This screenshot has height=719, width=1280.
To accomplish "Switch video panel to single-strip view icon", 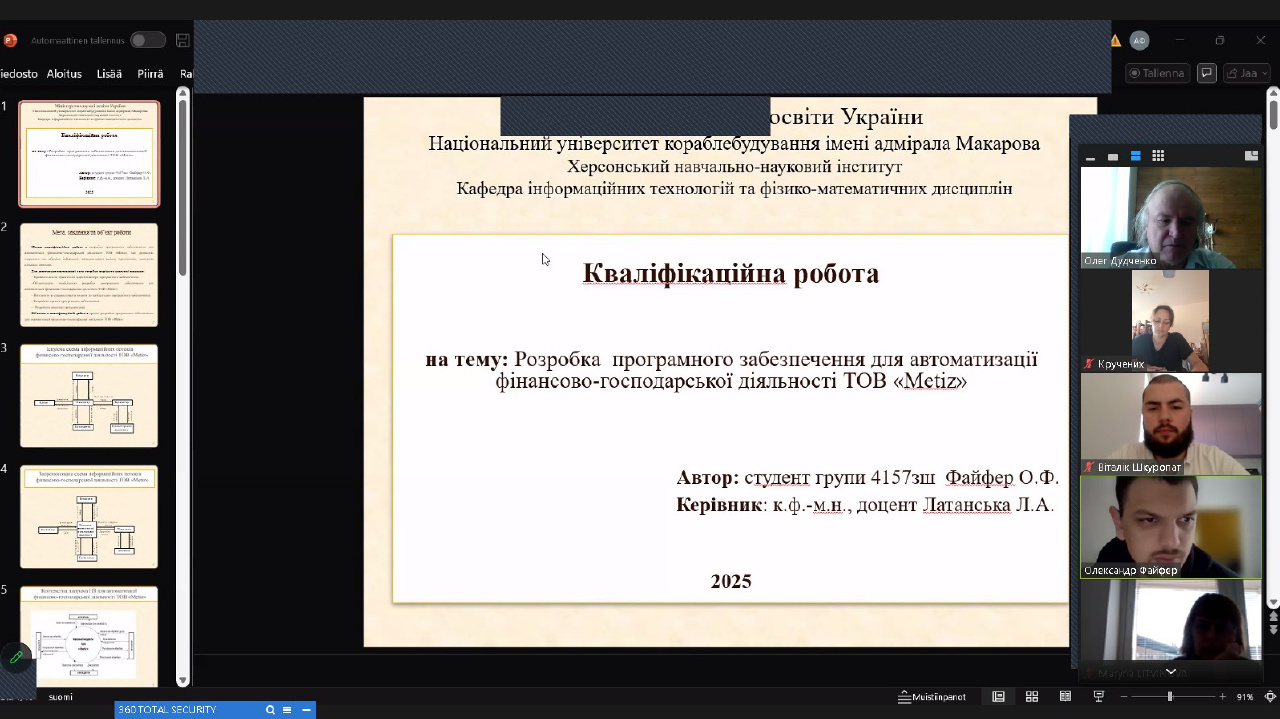I will pyautogui.click(x=1113, y=157).
